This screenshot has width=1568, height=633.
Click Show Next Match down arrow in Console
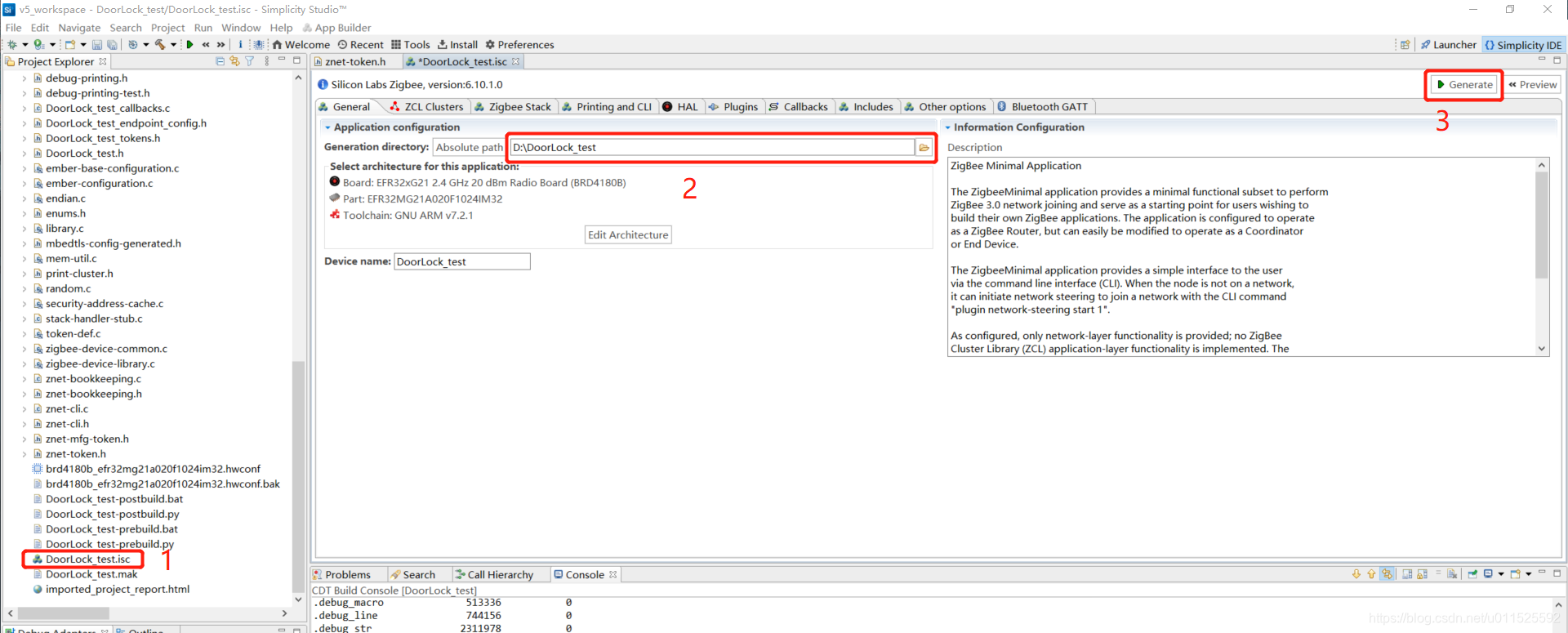click(x=1356, y=573)
